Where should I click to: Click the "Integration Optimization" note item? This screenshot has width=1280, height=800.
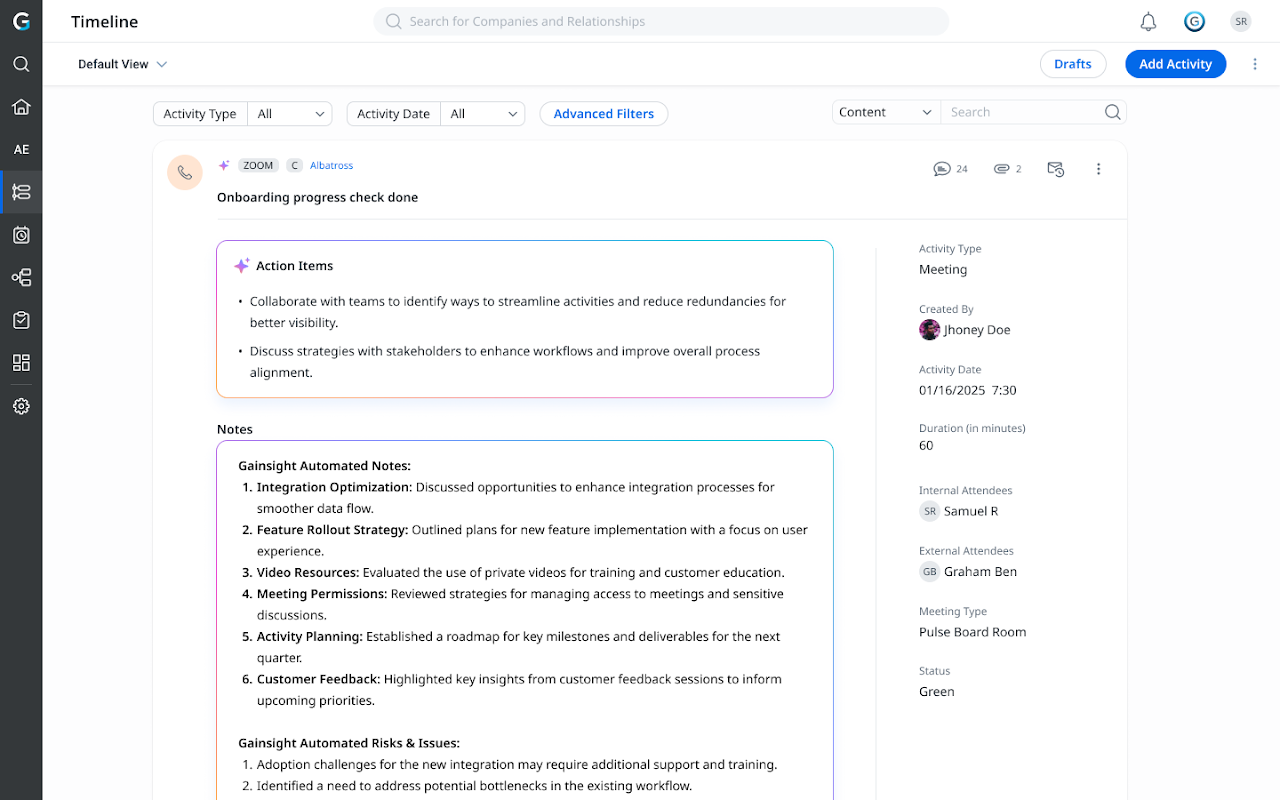point(516,498)
